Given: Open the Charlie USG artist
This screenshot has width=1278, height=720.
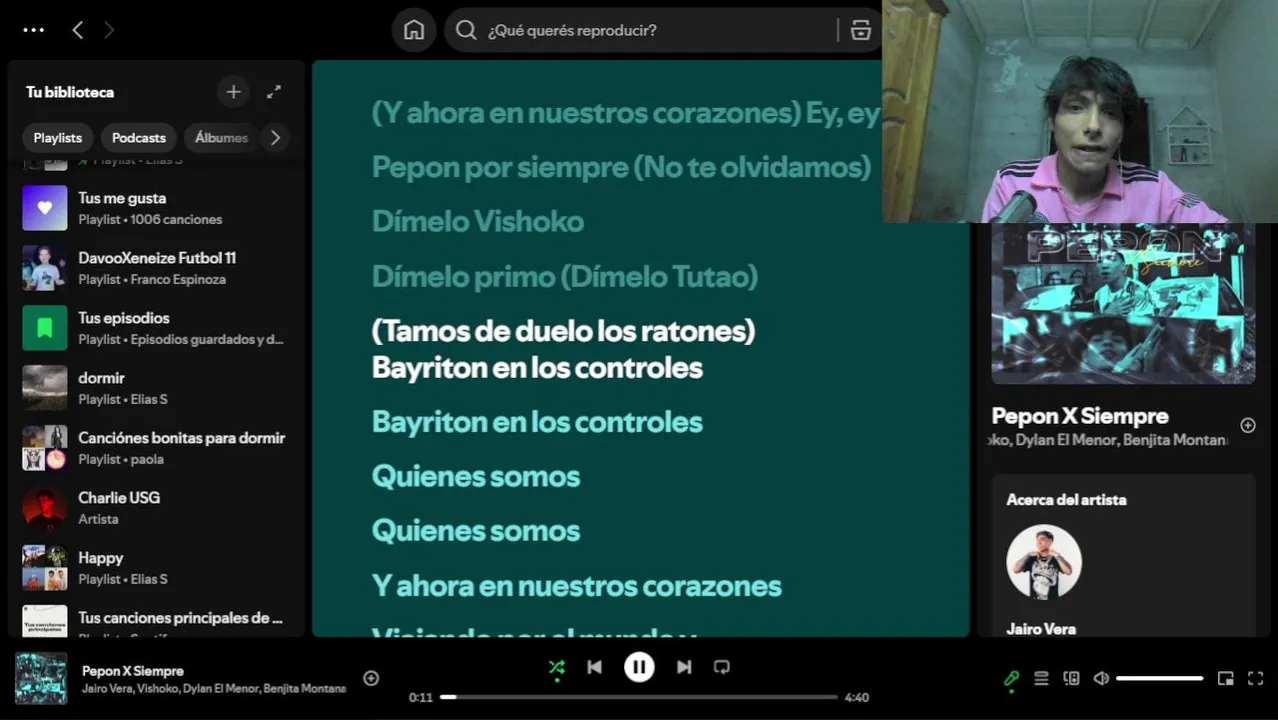Looking at the screenshot, I should pyautogui.click(x=156, y=508).
